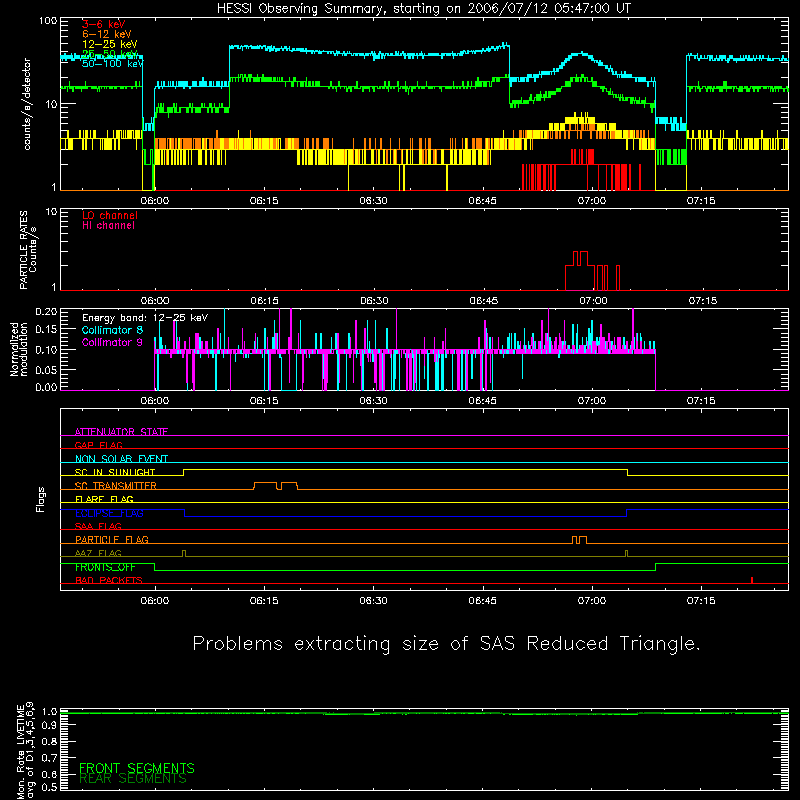Click the SC_IN_SUNLIGHT flag label
800x800 pixels.
[115, 472]
